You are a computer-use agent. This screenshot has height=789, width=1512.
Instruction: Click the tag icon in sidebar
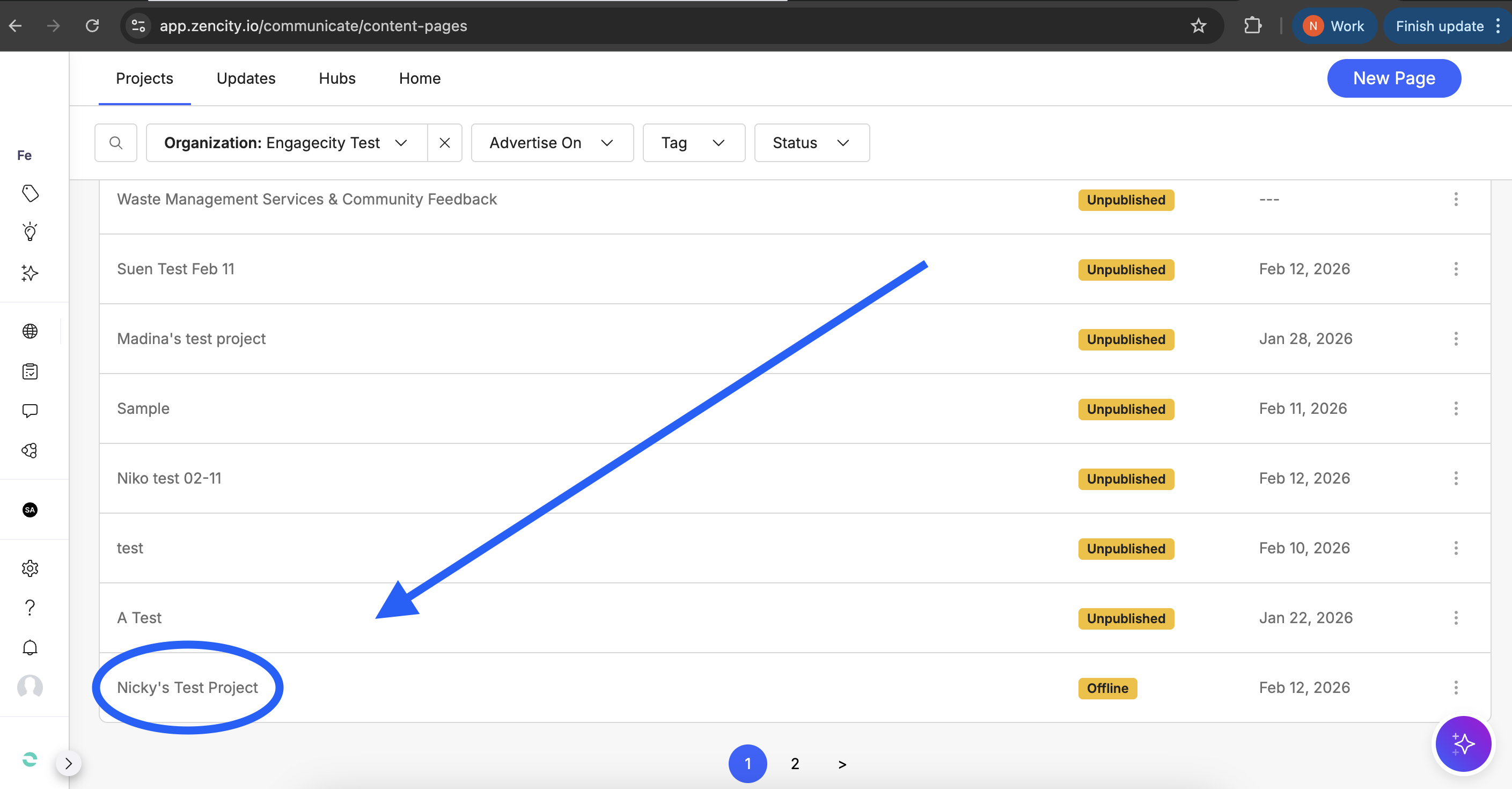pyautogui.click(x=30, y=193)
